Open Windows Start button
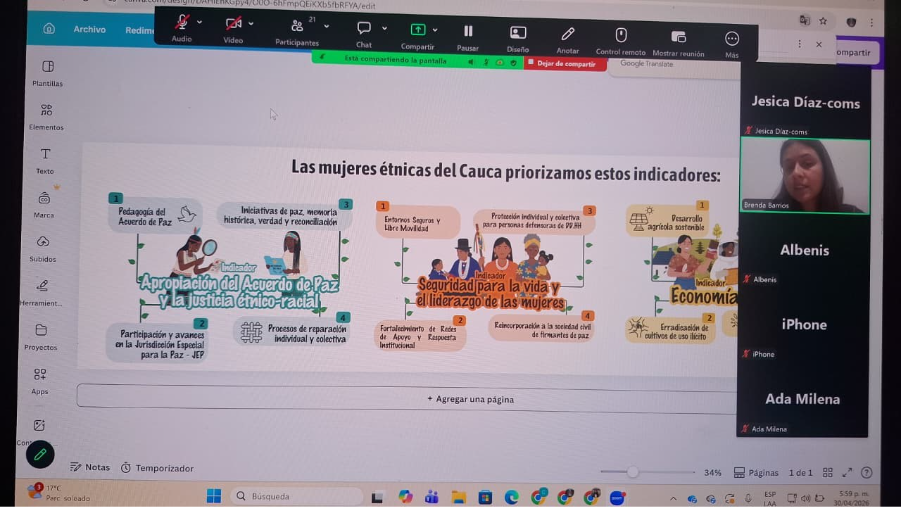Image resolution: width=901 pixels, height=507 pixels. pyautogui.click(x=214, y=496)
